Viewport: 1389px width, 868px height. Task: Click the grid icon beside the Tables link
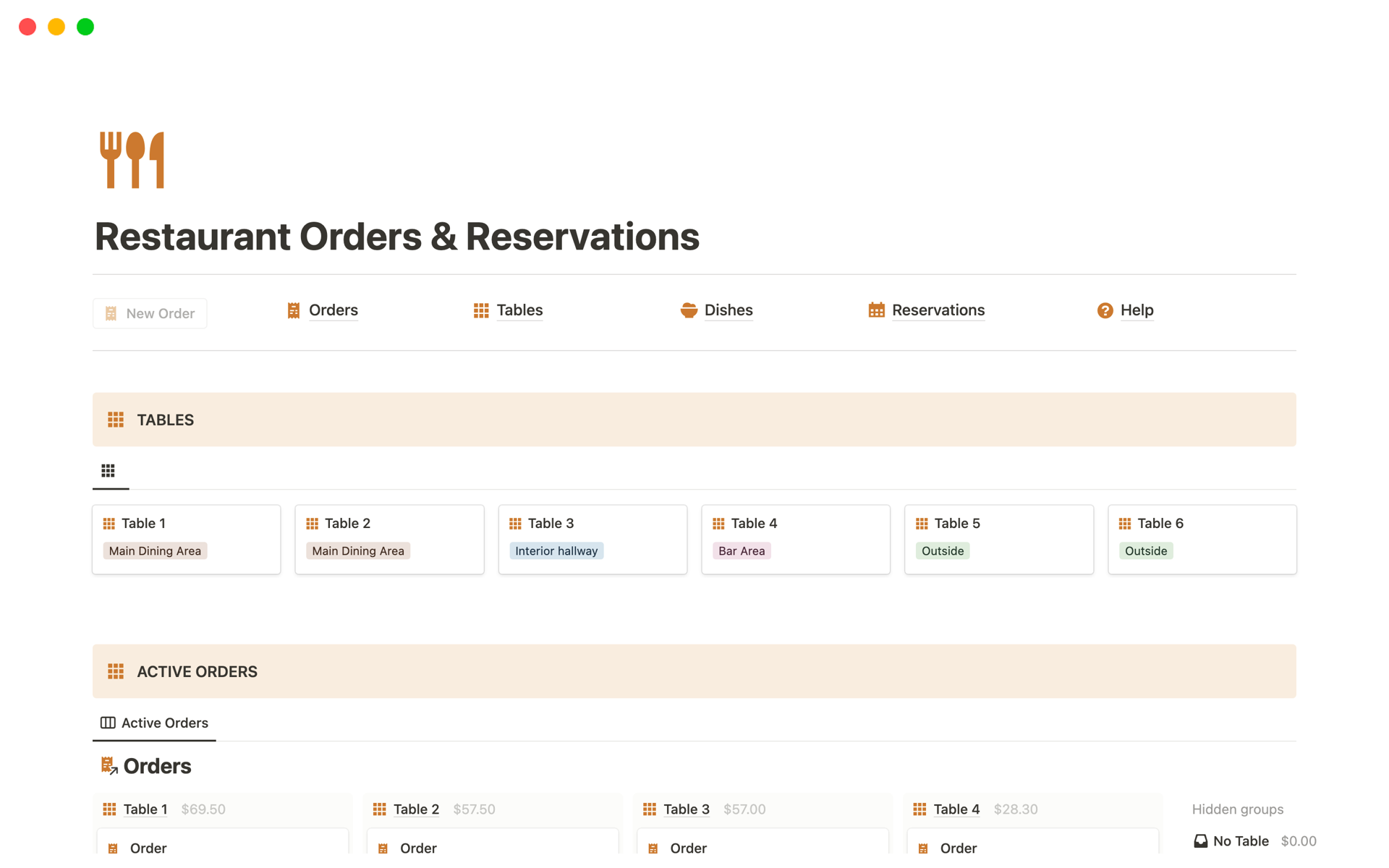coord(480,310)
